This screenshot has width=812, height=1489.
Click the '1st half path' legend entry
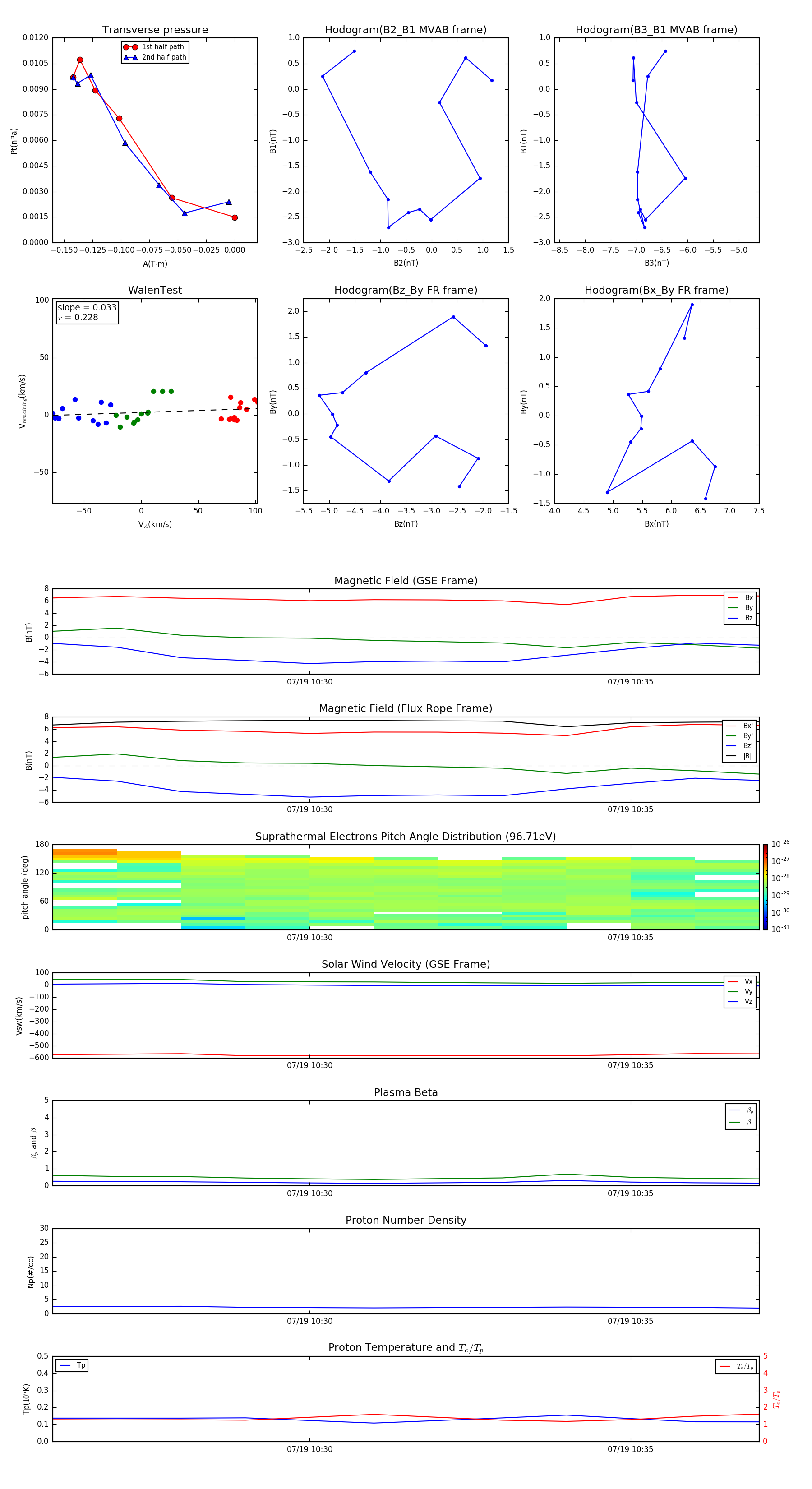155,47
